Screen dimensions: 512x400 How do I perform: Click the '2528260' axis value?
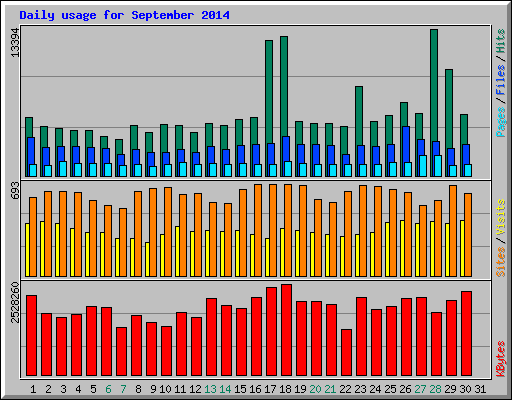[x=15, y=303]
